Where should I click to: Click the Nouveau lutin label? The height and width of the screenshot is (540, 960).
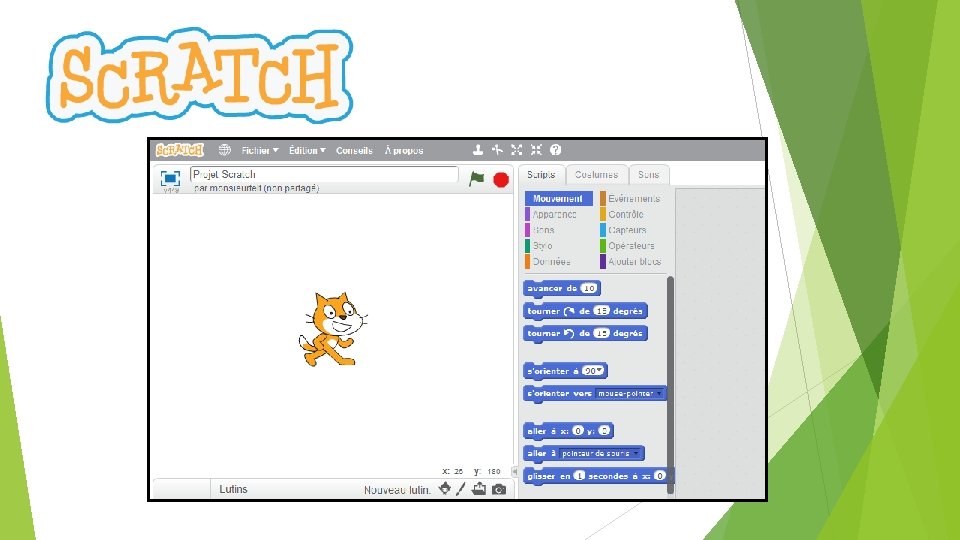tap(397, 490)
